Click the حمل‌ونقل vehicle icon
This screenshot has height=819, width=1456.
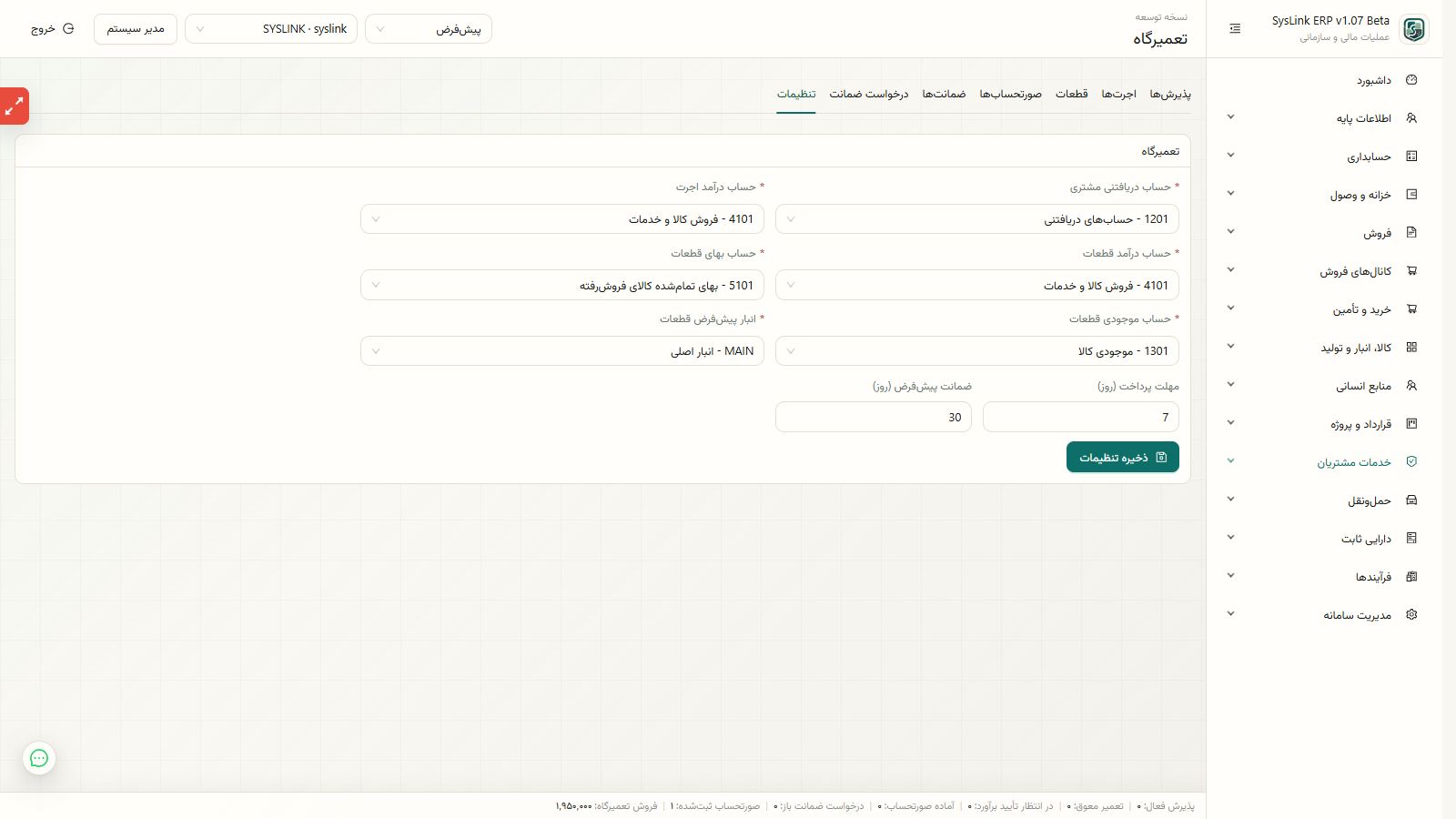[1411, 500]
